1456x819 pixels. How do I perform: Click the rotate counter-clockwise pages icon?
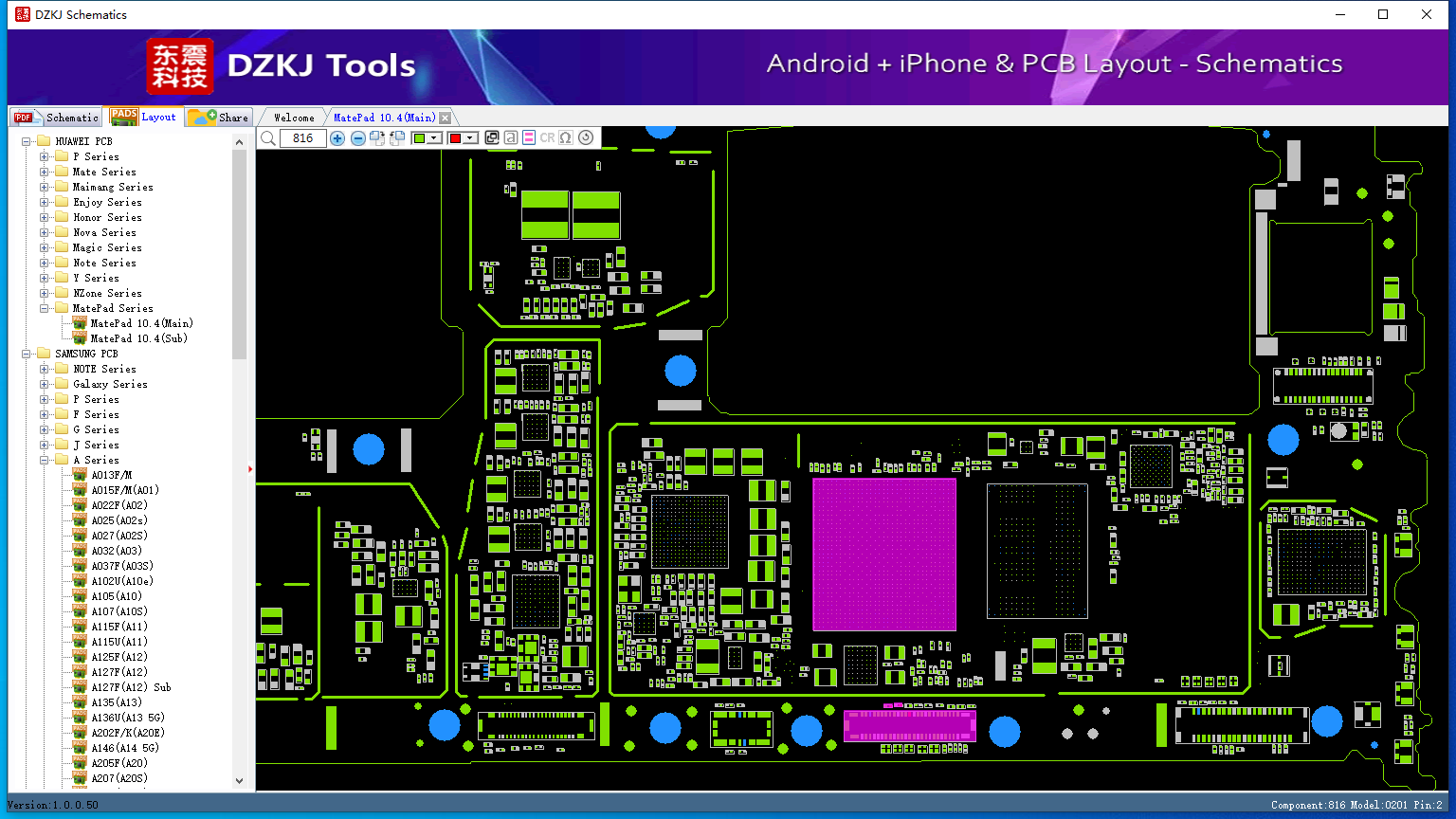397,138
